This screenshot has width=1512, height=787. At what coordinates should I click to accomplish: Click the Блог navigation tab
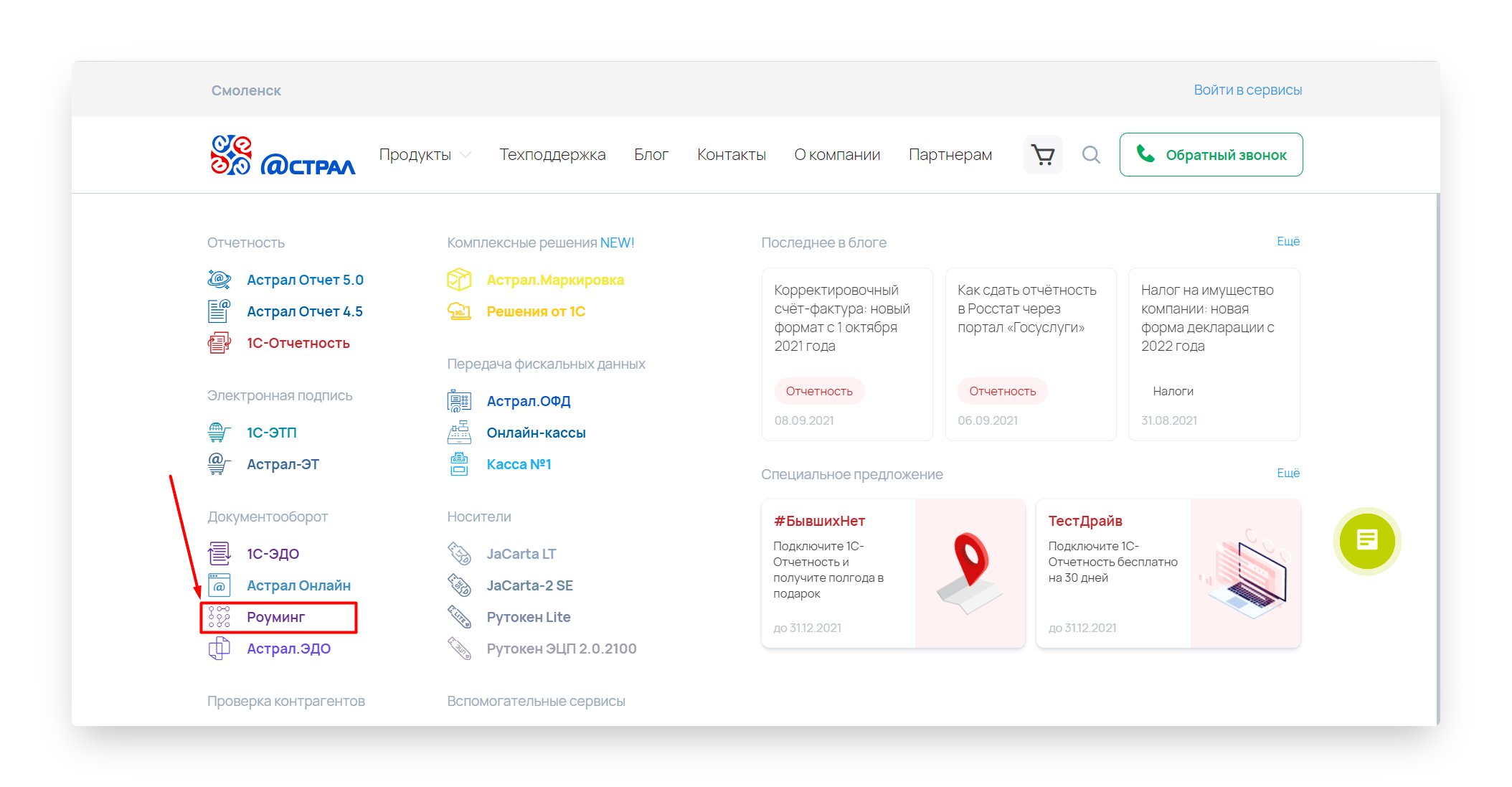pyautogui.click(x=651, y=154)
